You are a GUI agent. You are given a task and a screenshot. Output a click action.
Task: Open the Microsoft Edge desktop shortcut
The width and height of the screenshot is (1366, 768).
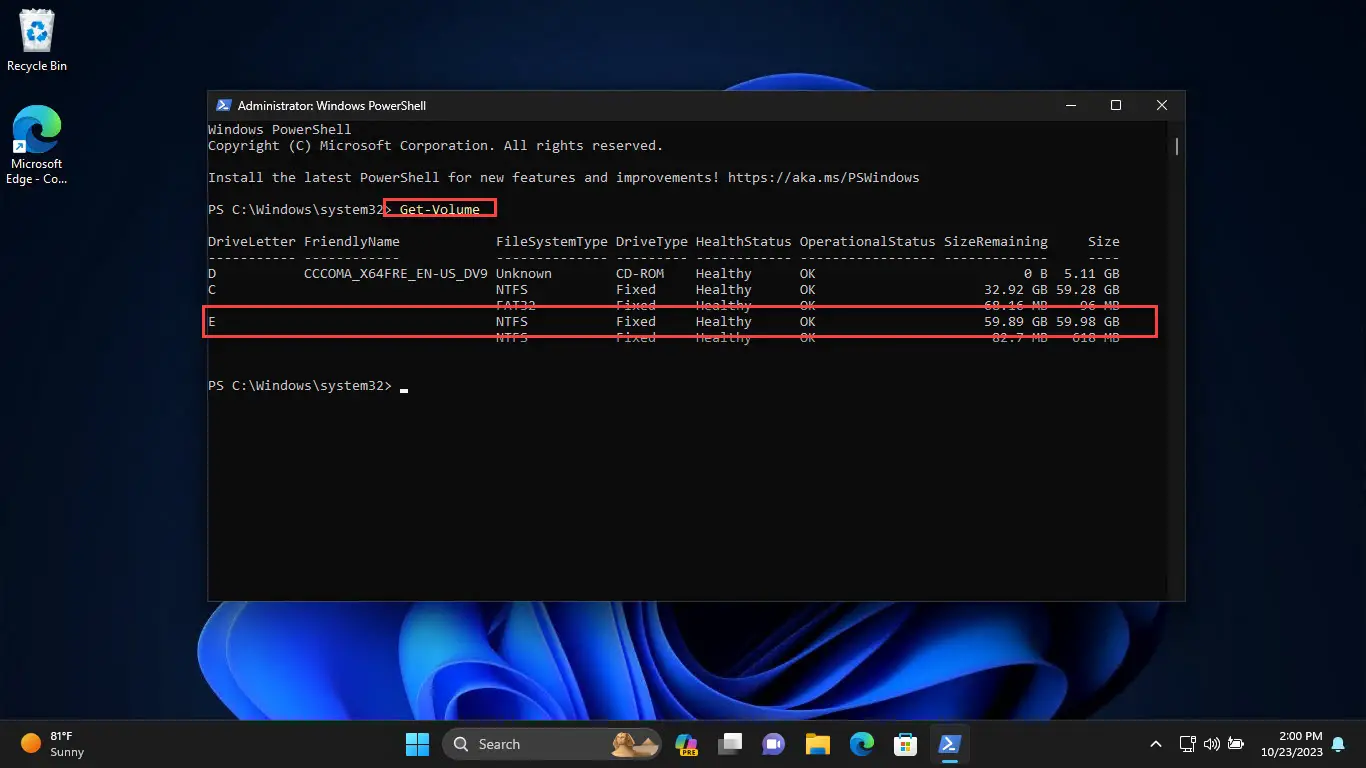point(37,146)
